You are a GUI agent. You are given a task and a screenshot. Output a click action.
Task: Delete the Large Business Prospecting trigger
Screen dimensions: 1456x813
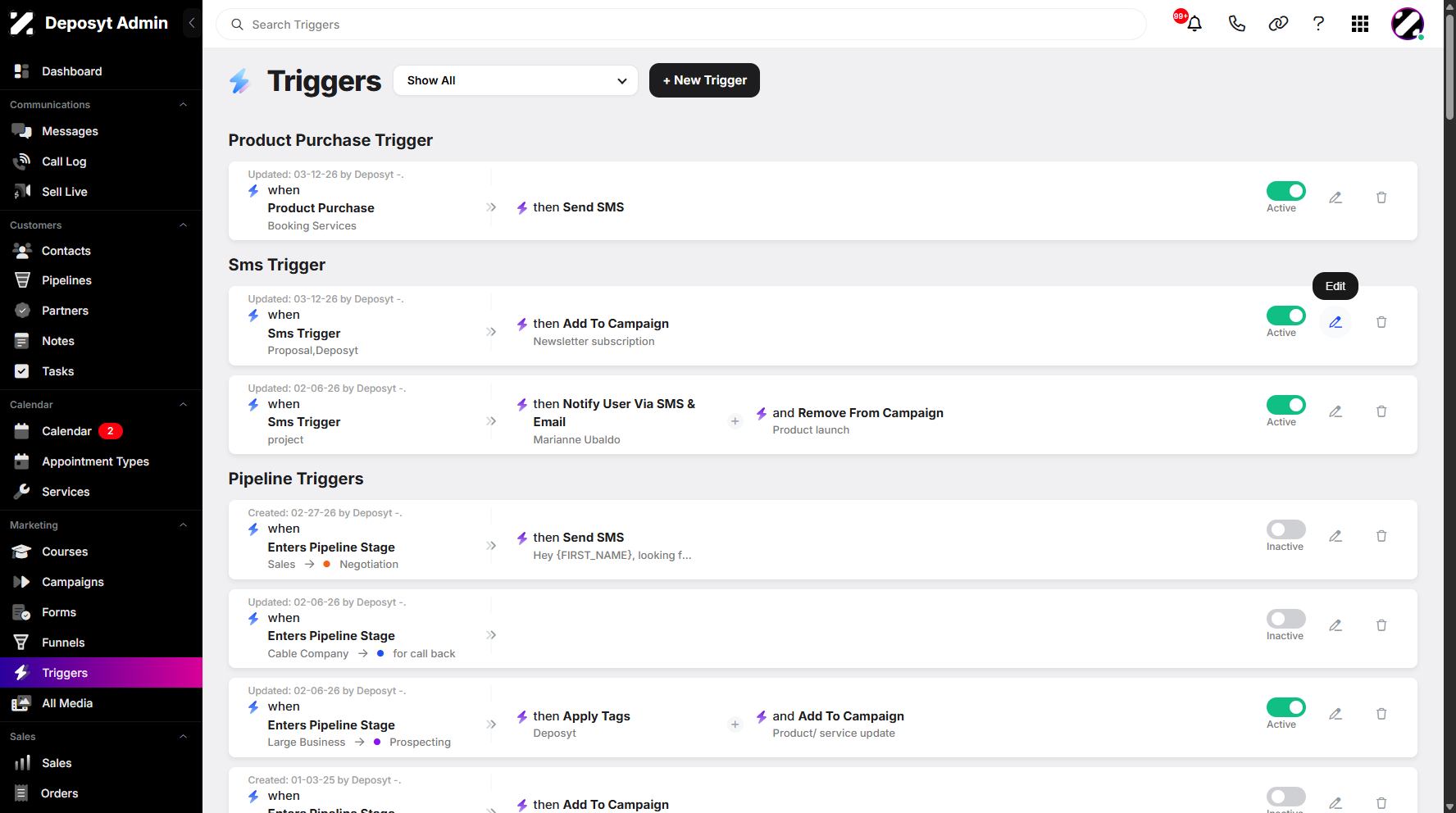(x=1381, y=714)
